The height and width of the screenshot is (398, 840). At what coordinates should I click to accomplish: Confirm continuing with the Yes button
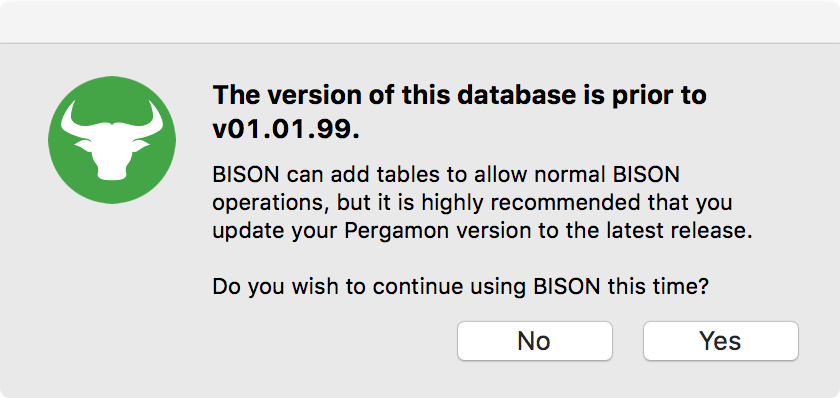pyautogui.click(x=721, y=341)
